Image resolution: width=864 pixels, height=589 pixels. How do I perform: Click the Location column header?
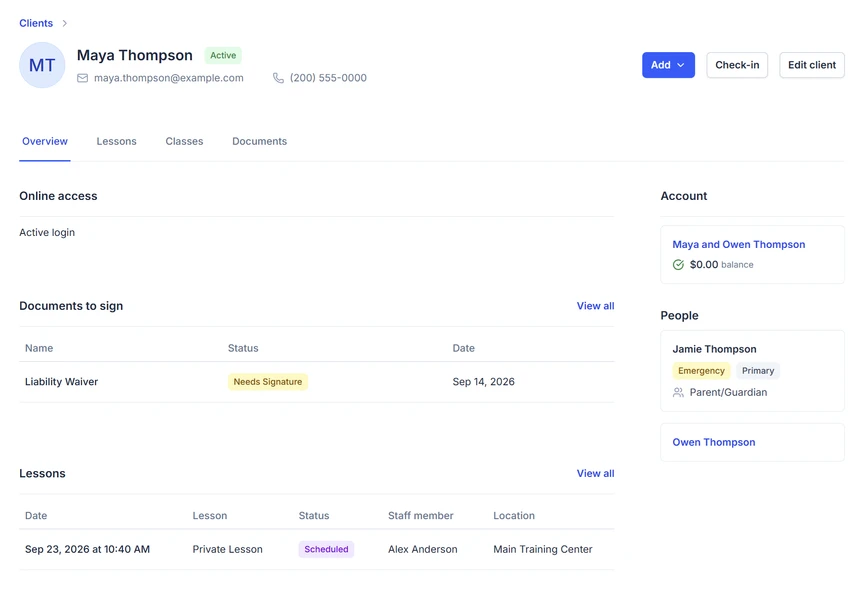[514, 516]
